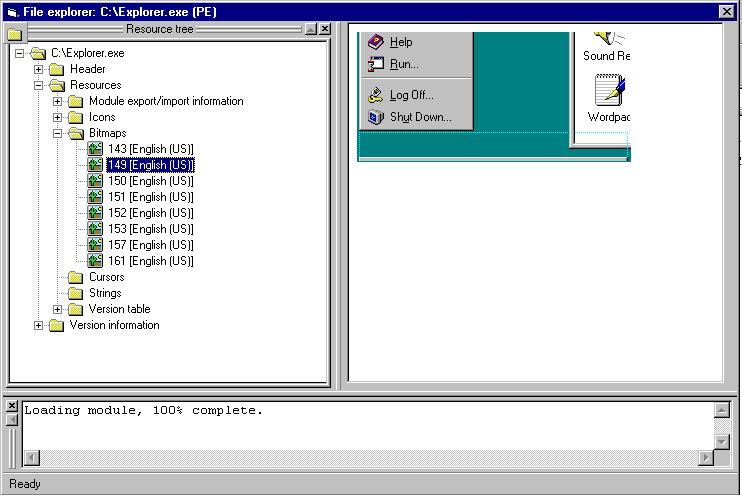This screenshot has width=742, height=499.
Task: Click the Strings folder icon
Action: [x=76, y=293]
